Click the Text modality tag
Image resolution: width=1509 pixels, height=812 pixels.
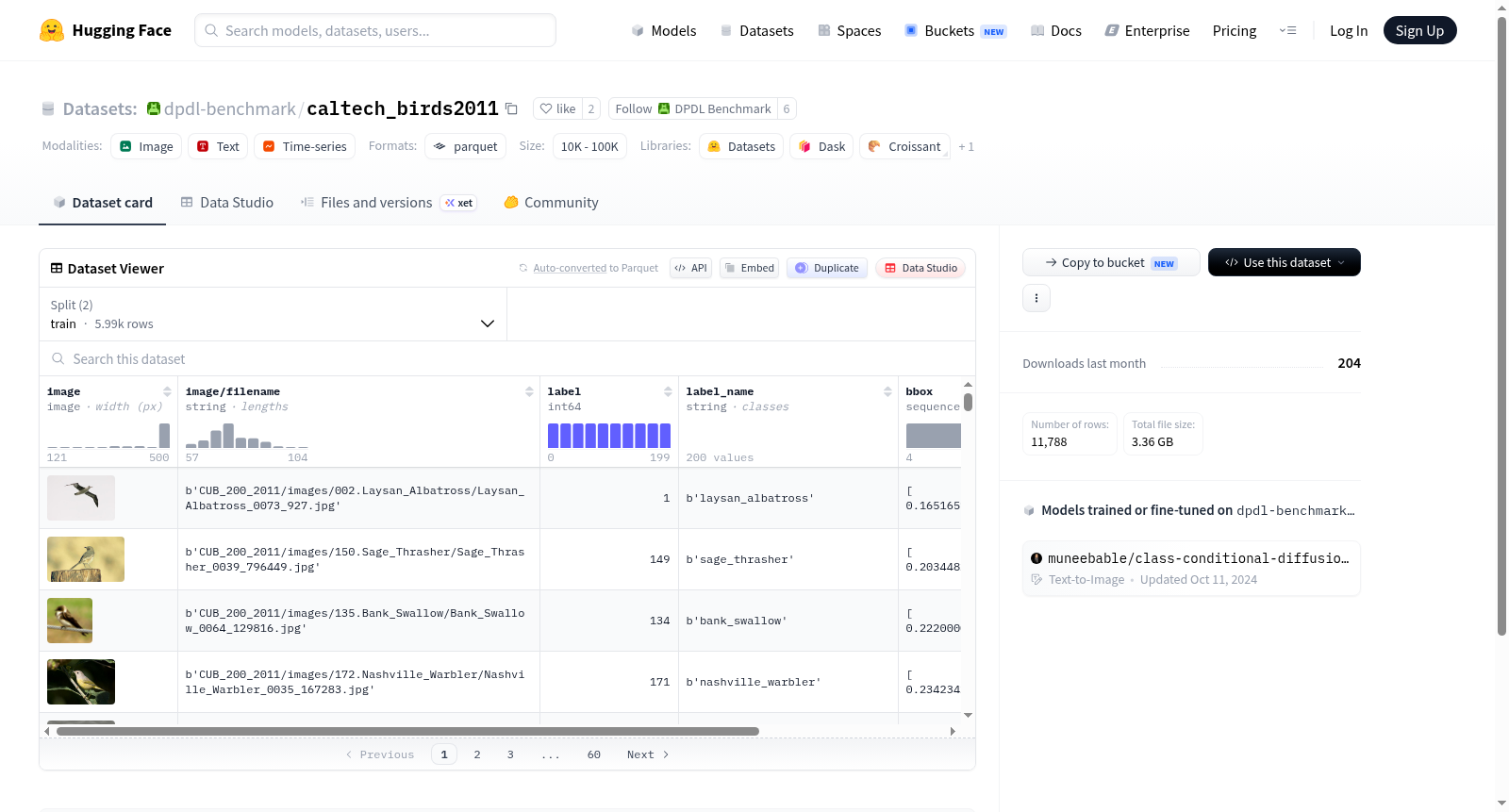[218, 146]
